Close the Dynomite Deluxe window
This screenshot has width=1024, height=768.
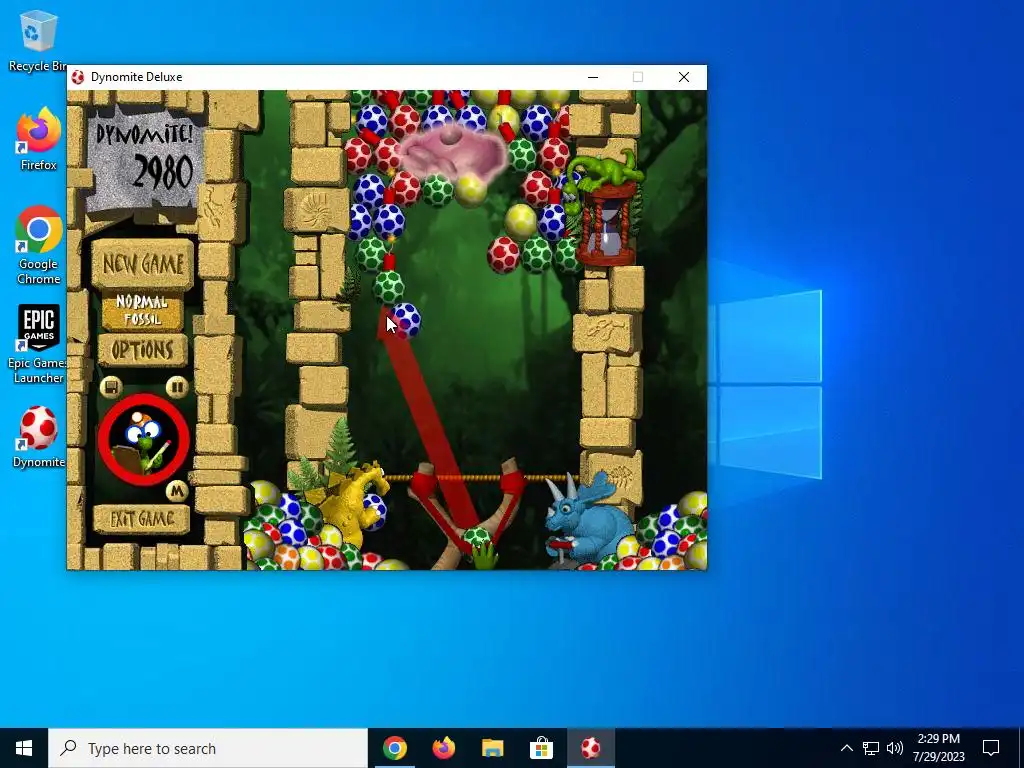(684, 77)
